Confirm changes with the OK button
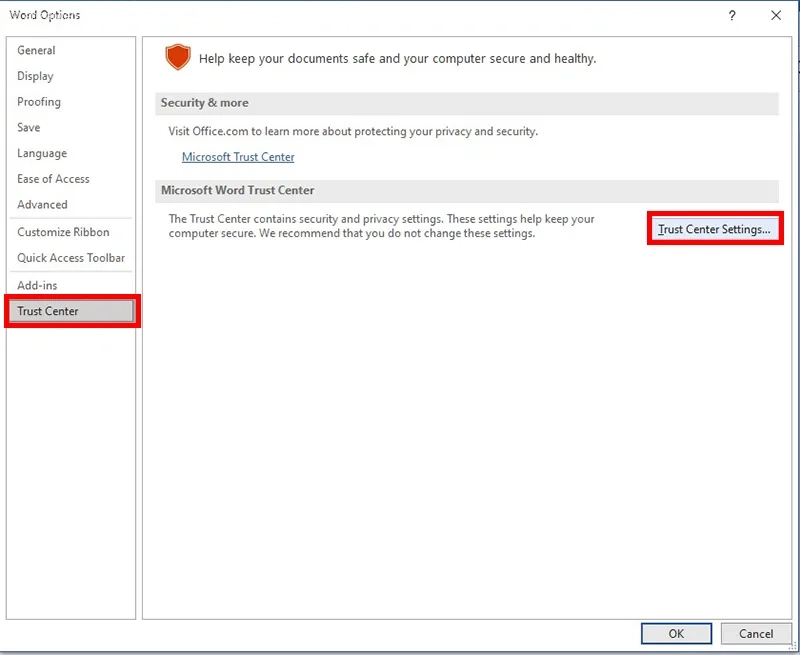 pos(676,633)
